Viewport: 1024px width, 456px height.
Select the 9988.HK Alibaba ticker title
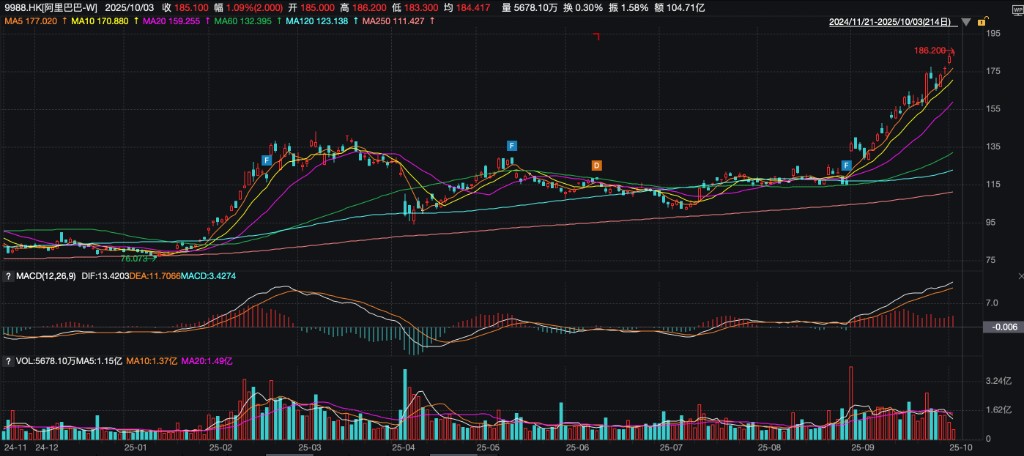coord(49,7)
